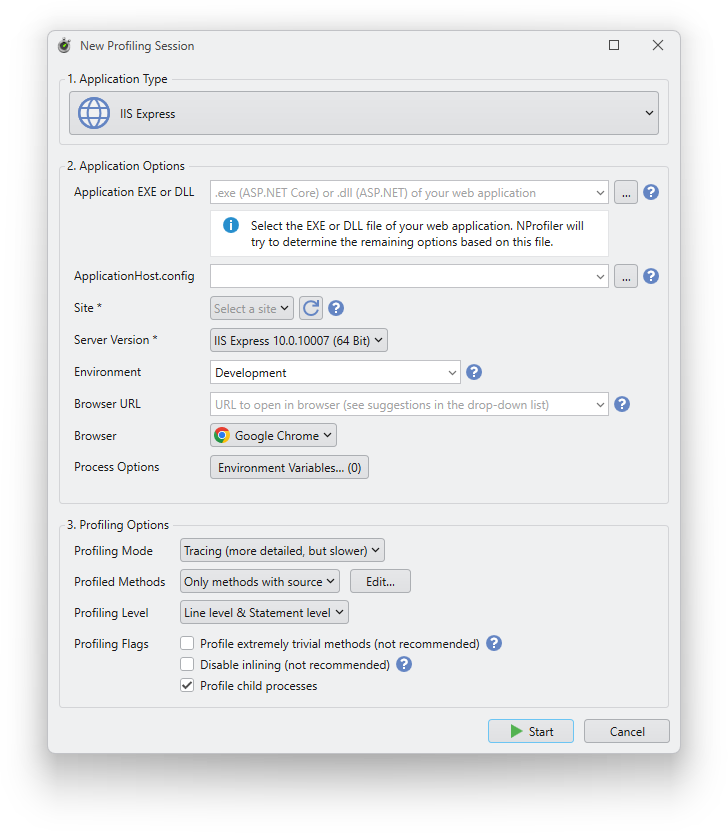Image resolution: width=728 pixels, height=833 pixels.
Task: Enable Profile extremely trivial methods checkbox
Action: (187, 644)
